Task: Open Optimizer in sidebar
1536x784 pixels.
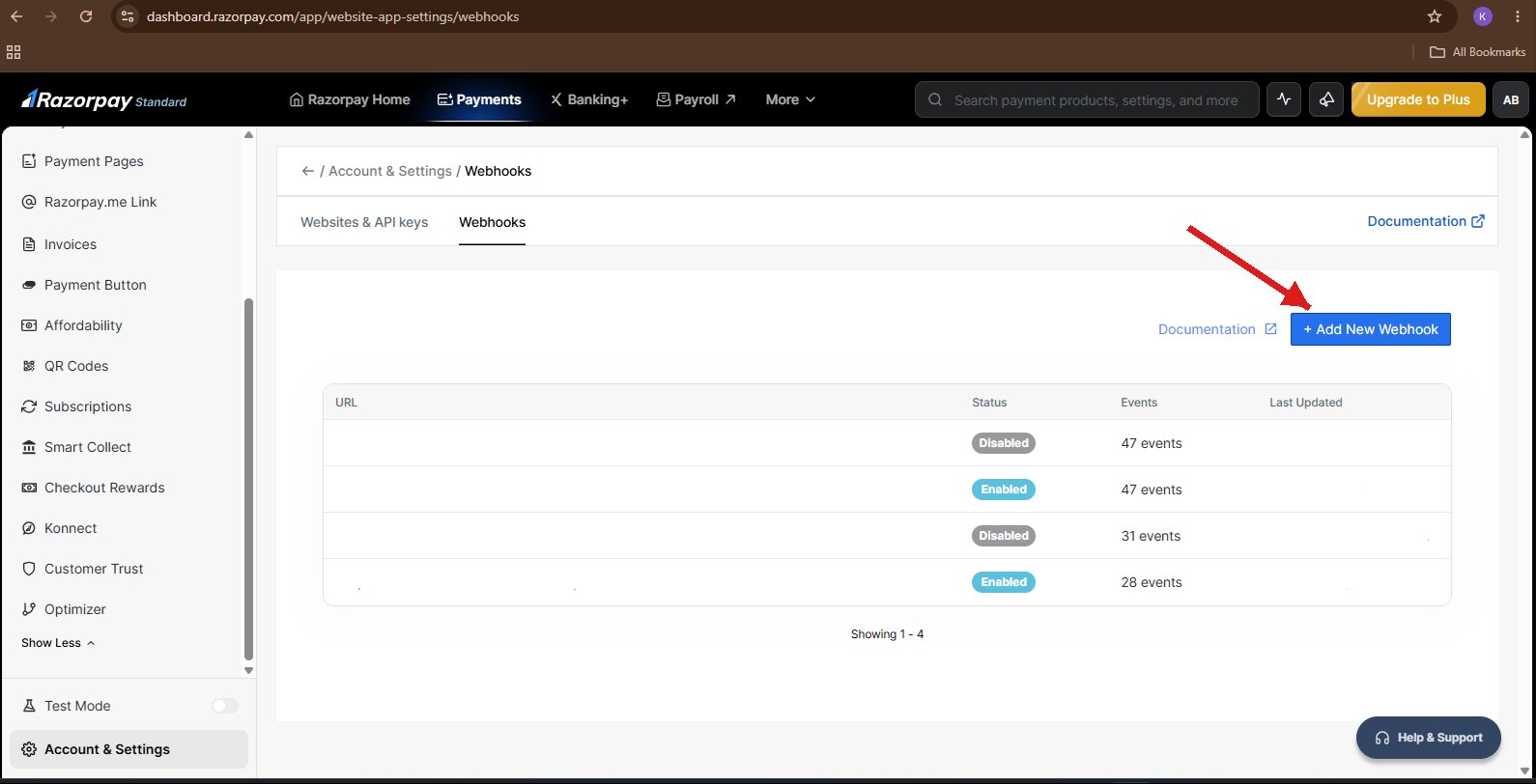Action: (x=64, y=609)
